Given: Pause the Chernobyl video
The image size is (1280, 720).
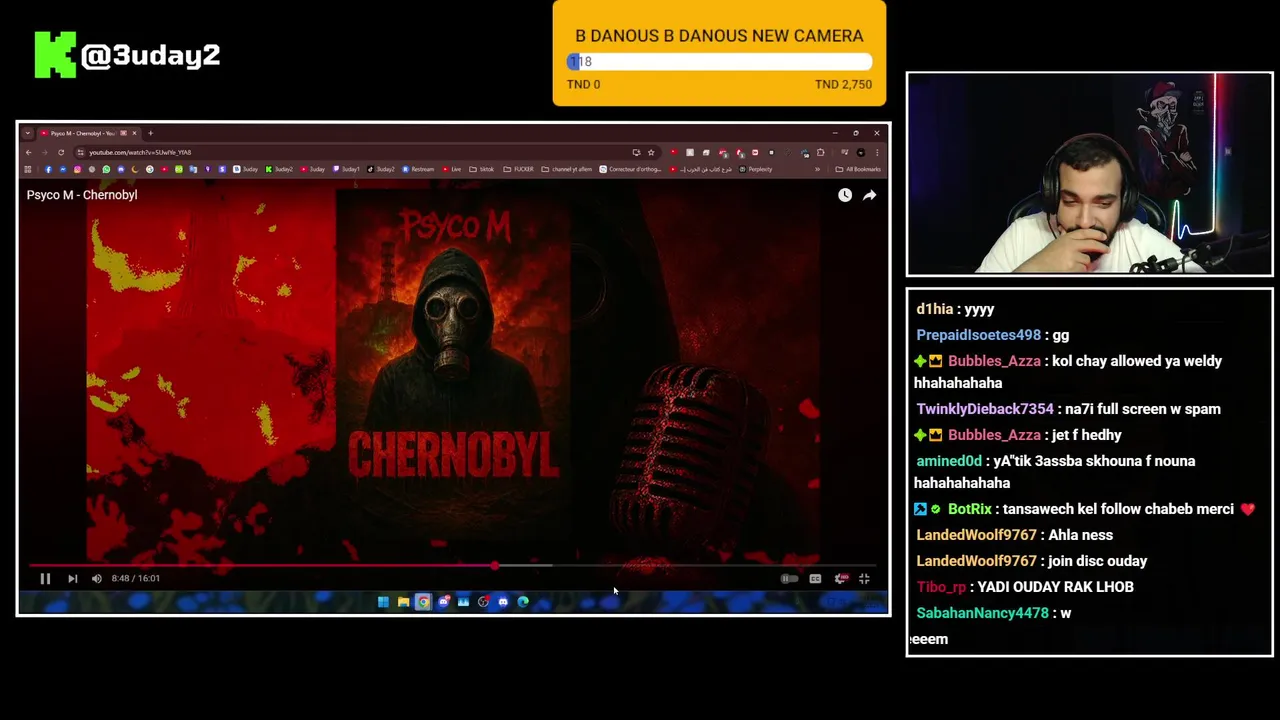Looking at the screenshot, I should [x=45, y=578].
